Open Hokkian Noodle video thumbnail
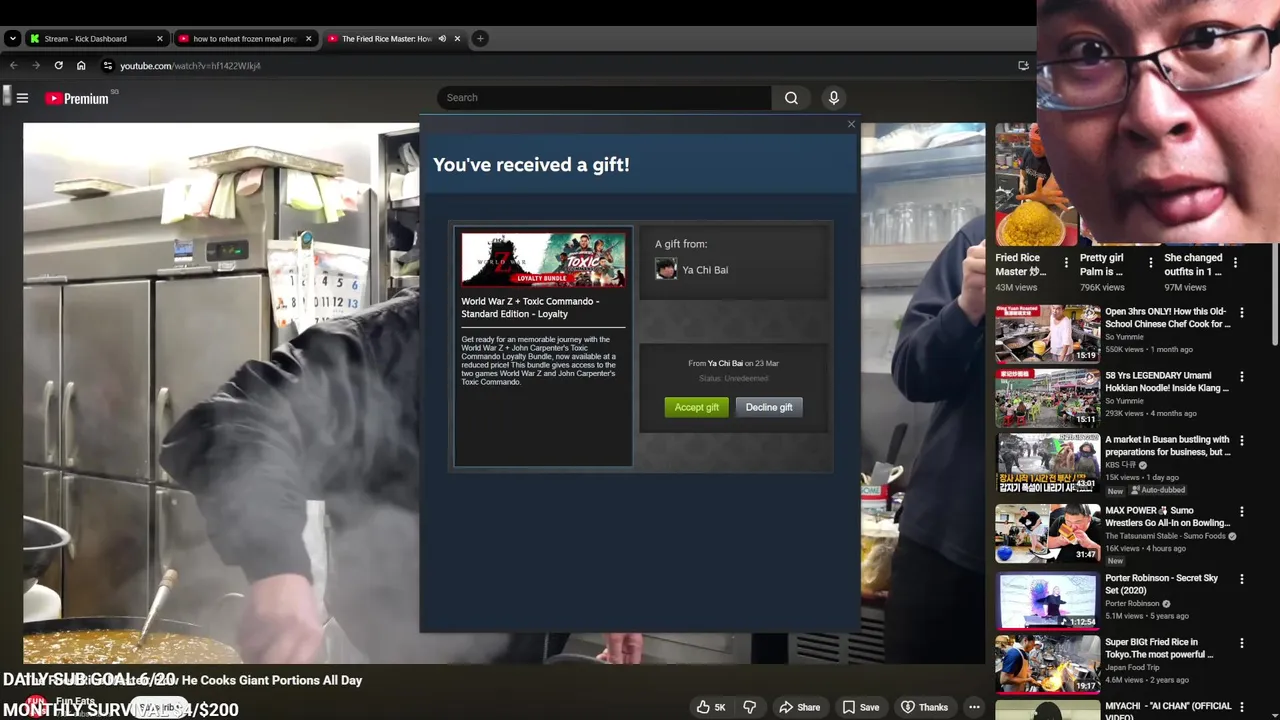Image resolution: width=1280 pixels, height=720 pixels. click(1047, 397)
